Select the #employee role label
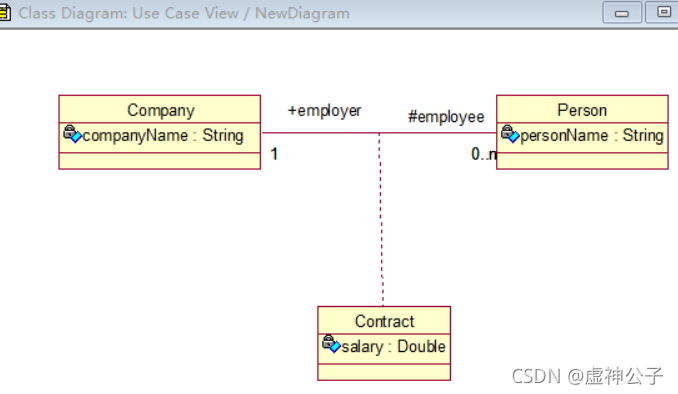The width and height of the screenshot is (678, 394). (446, 117)
